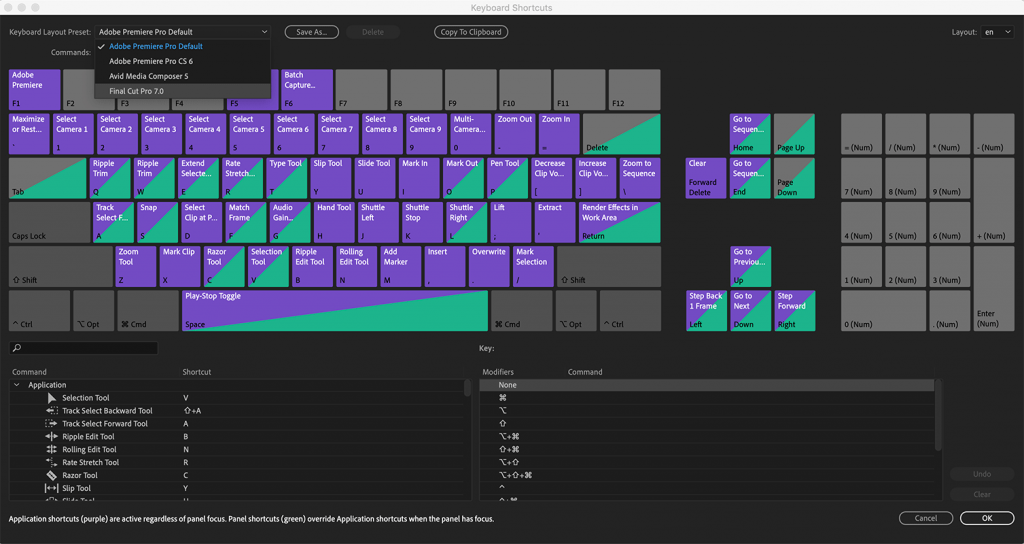Select the Step Forward Right key

794,310
